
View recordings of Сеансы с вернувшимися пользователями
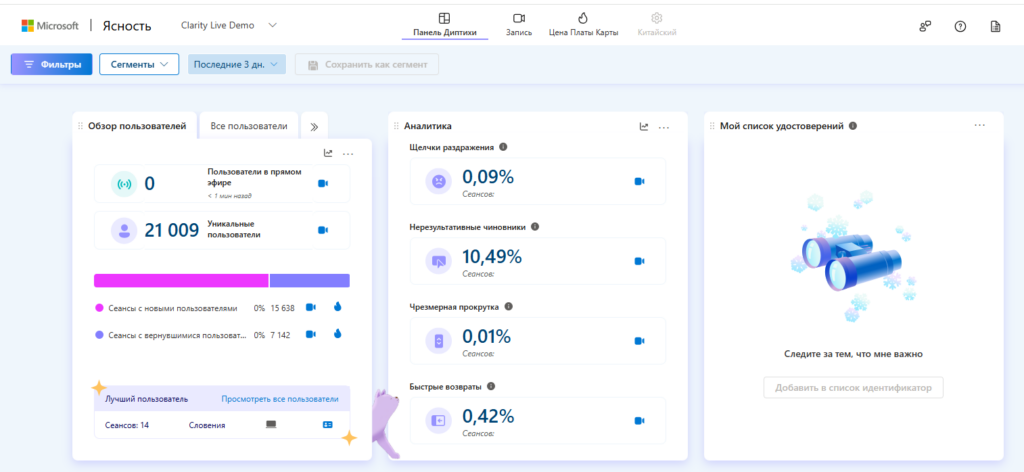point(311,334)
